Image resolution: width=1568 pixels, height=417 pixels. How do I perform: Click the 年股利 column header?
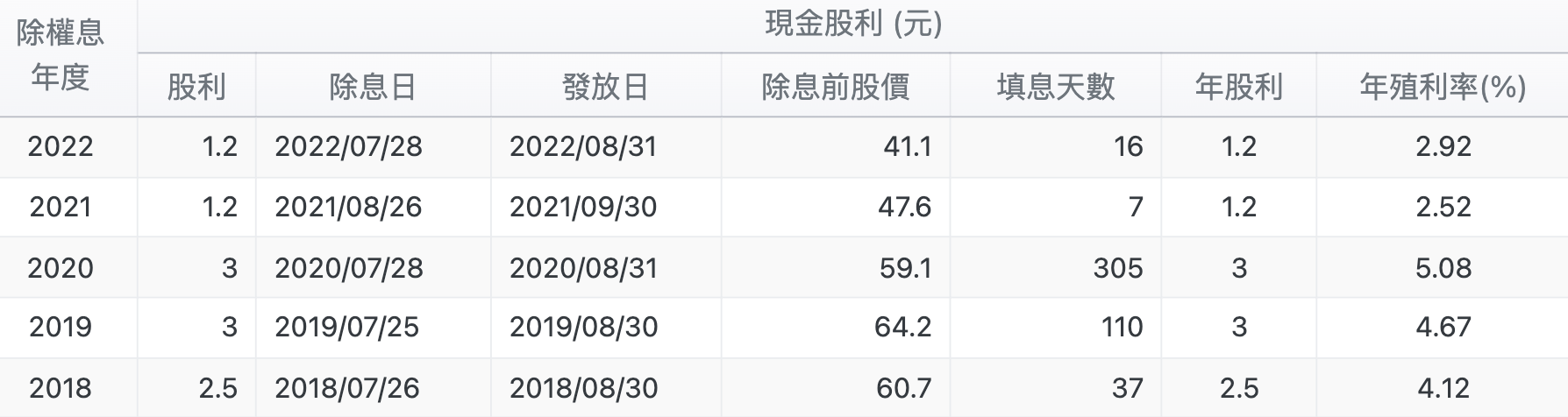[1238, 87]
